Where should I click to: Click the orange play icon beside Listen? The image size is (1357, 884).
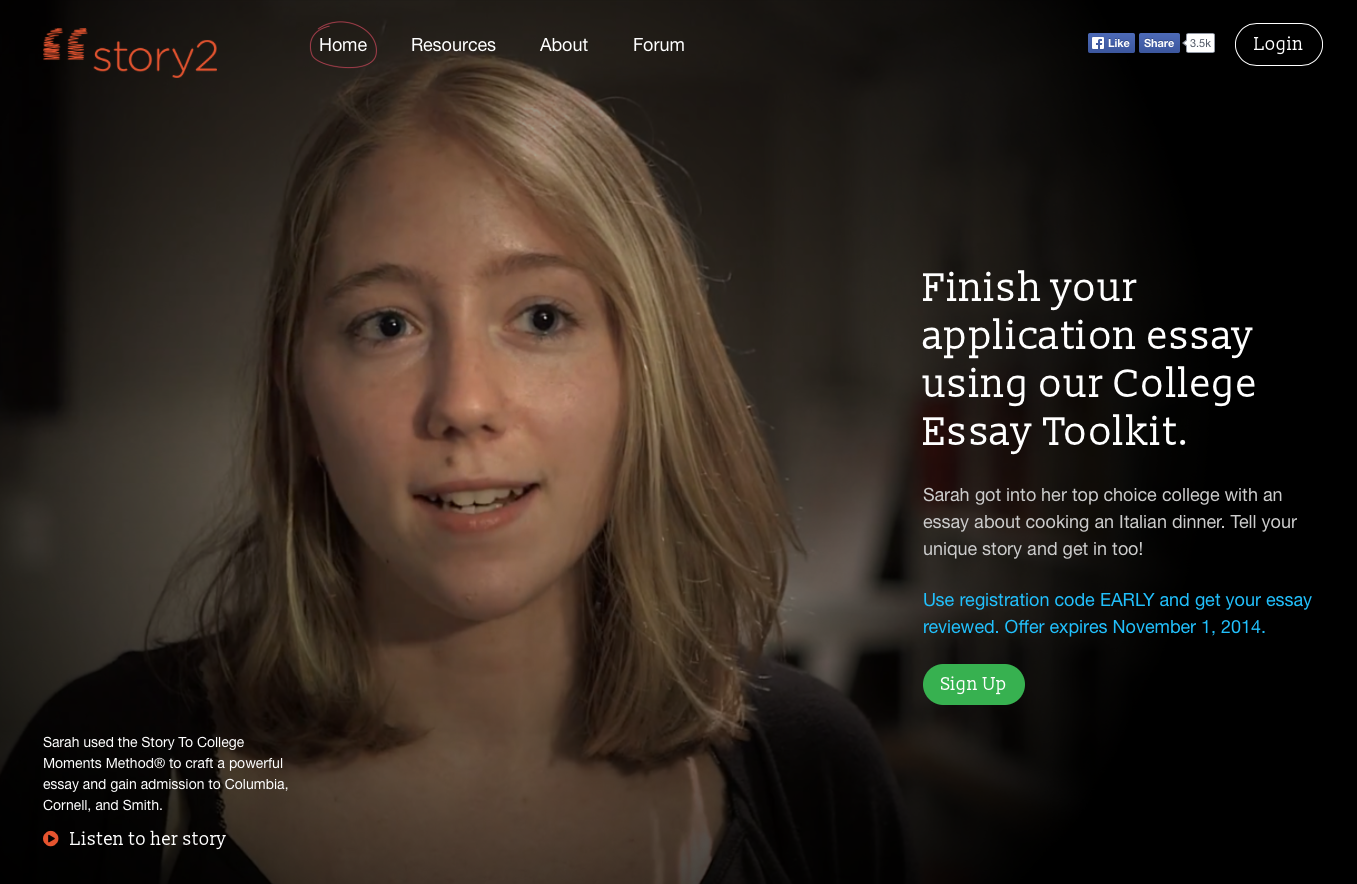point(51,838)
